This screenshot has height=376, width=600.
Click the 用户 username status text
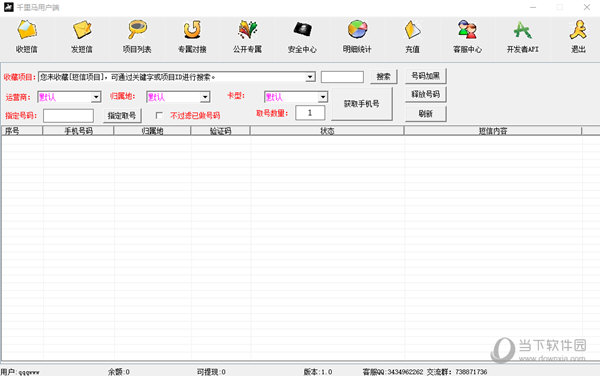click(x=20, y=372)
